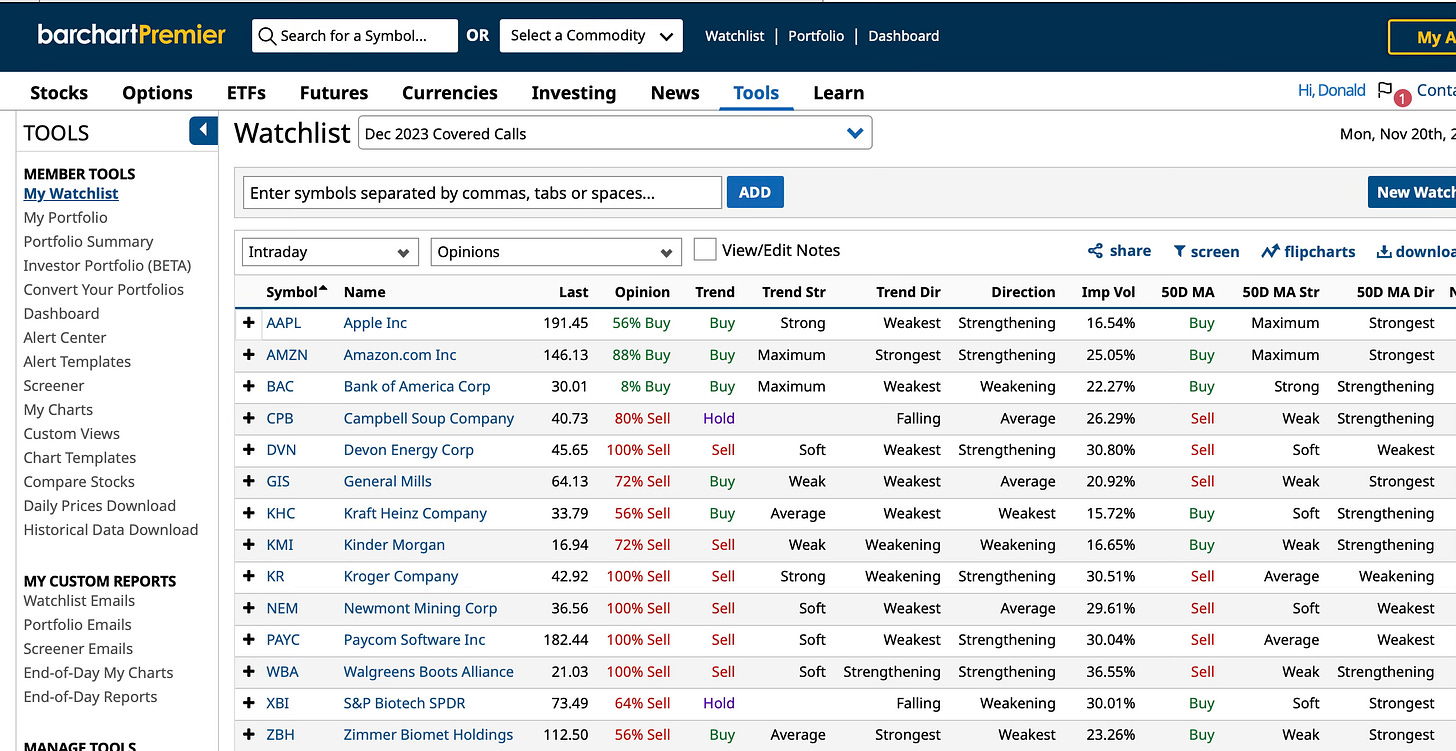Screen dimensions: 1456x751
Task: Sort by the Imp Vol column header
Action: tap(1108, 292)
